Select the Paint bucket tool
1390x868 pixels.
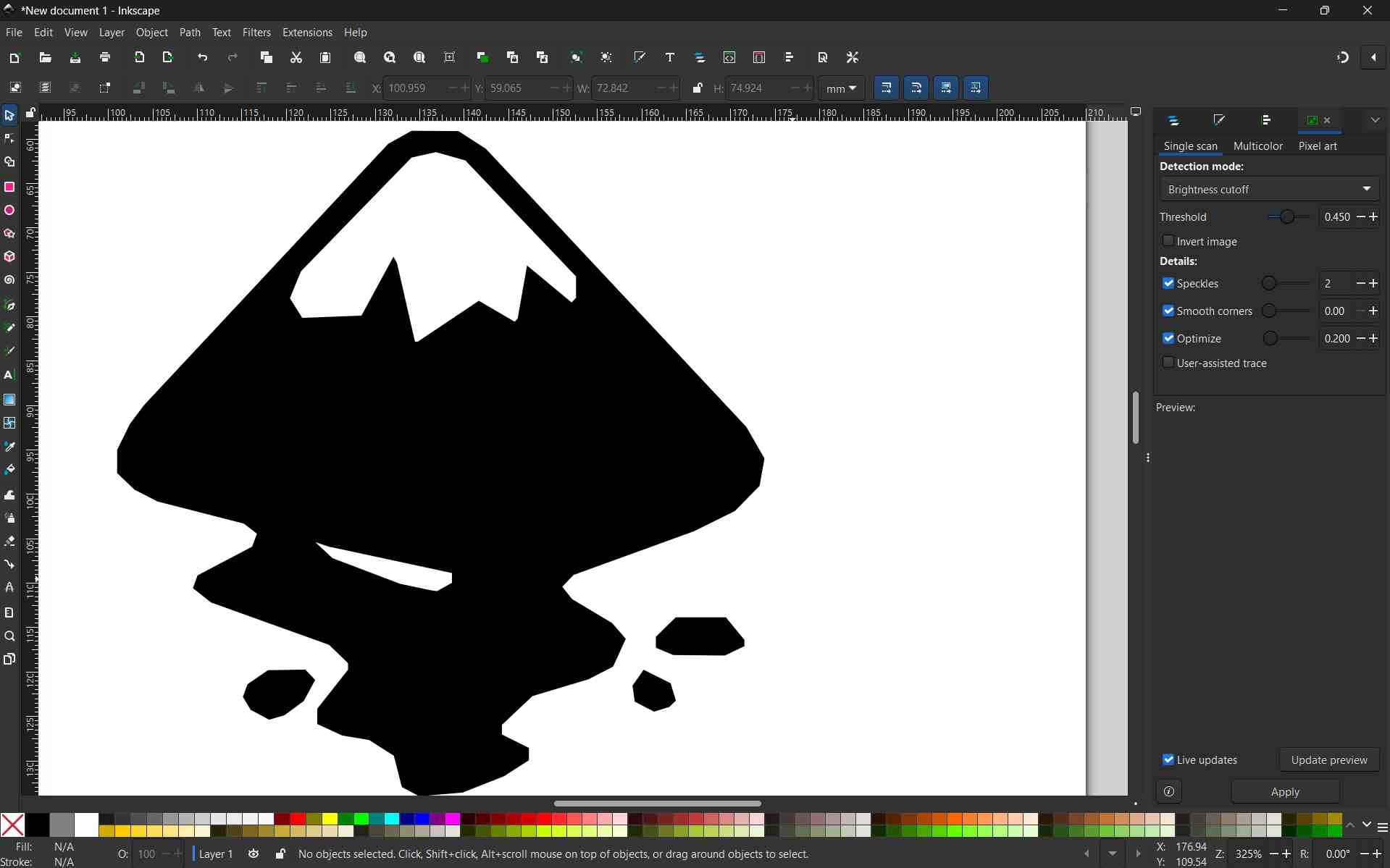coord(9,470)
